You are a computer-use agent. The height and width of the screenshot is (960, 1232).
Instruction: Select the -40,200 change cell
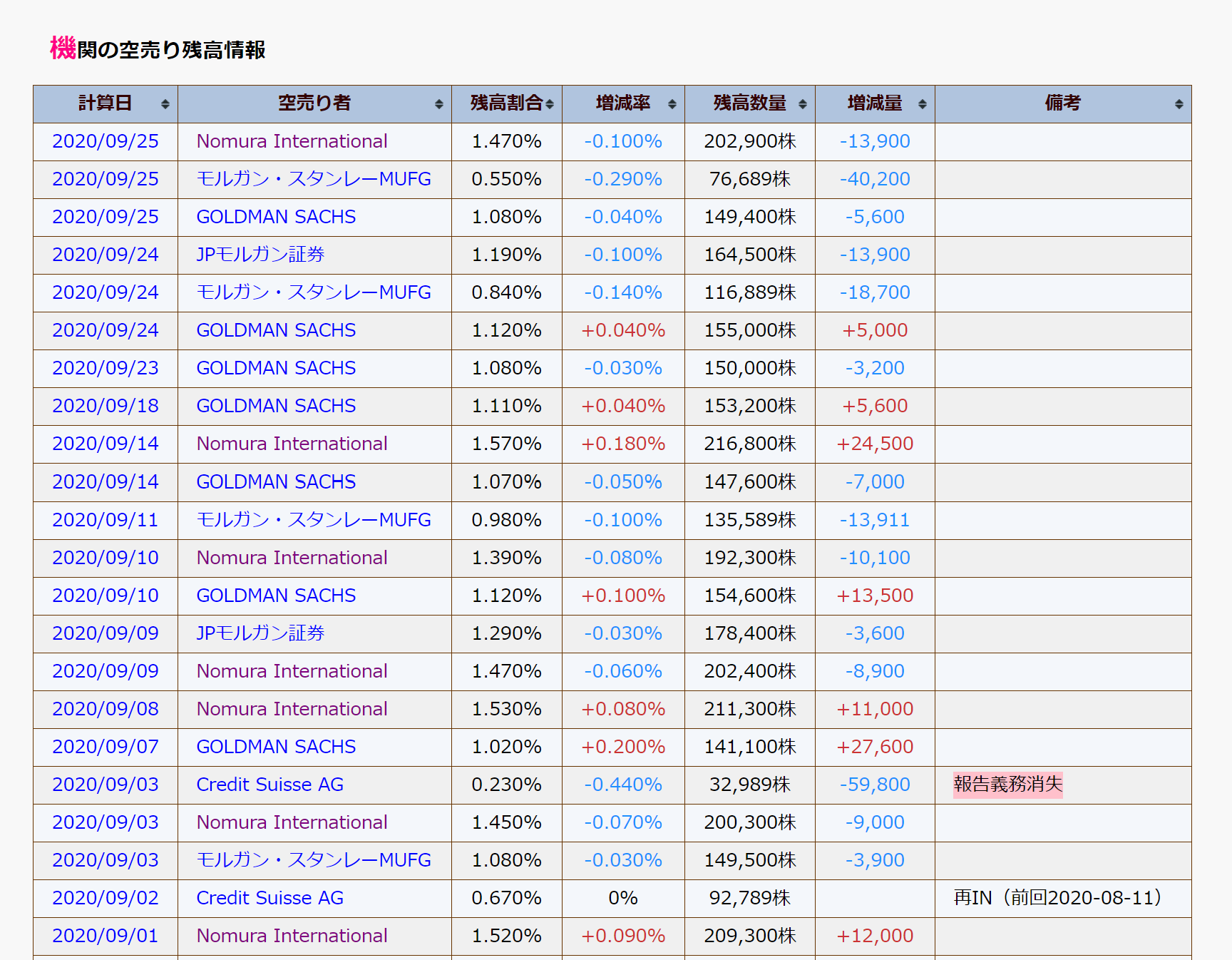coord(875,179)
